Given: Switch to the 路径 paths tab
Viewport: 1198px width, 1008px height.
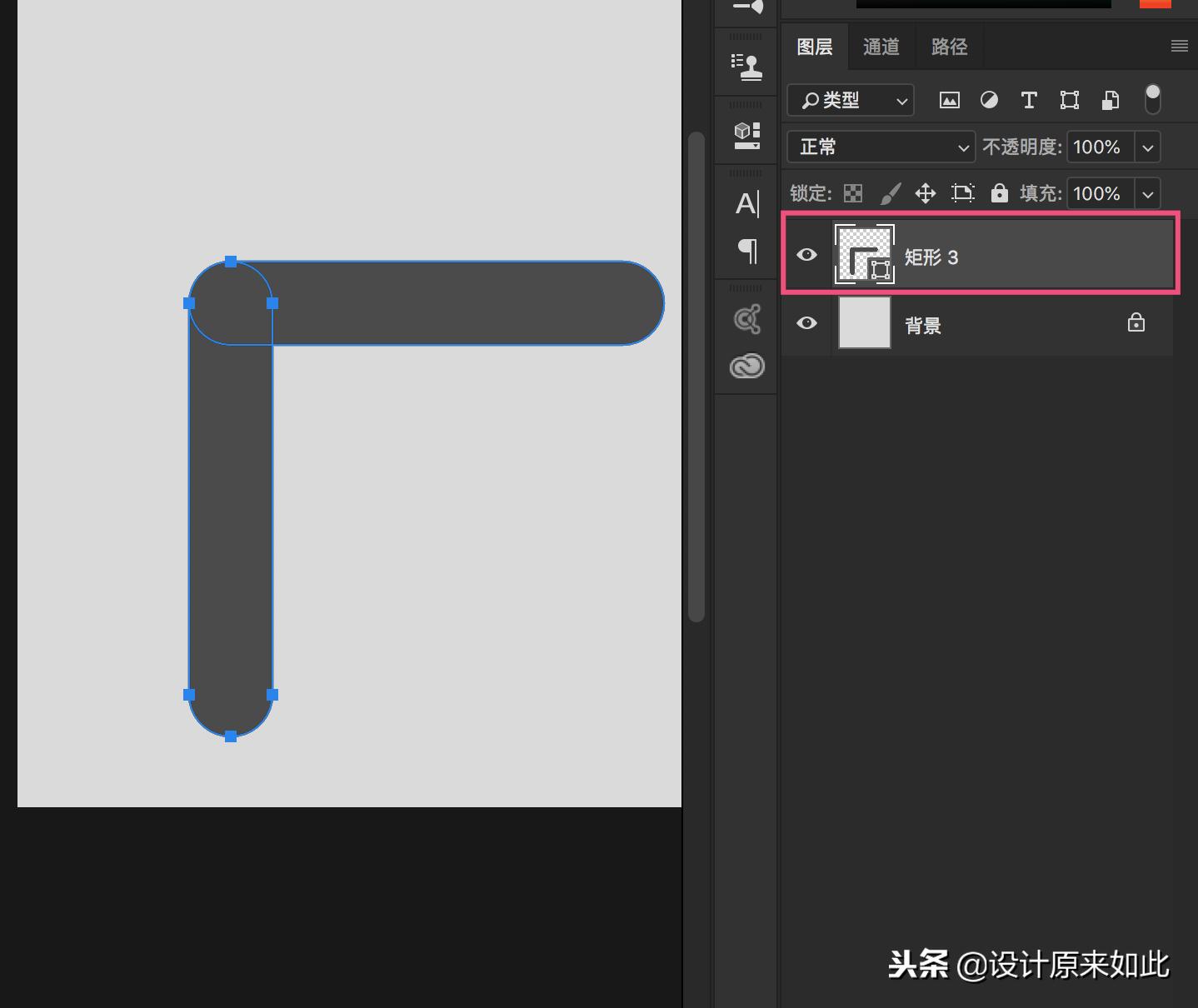Looking at the screenshot, I should 949,47.
